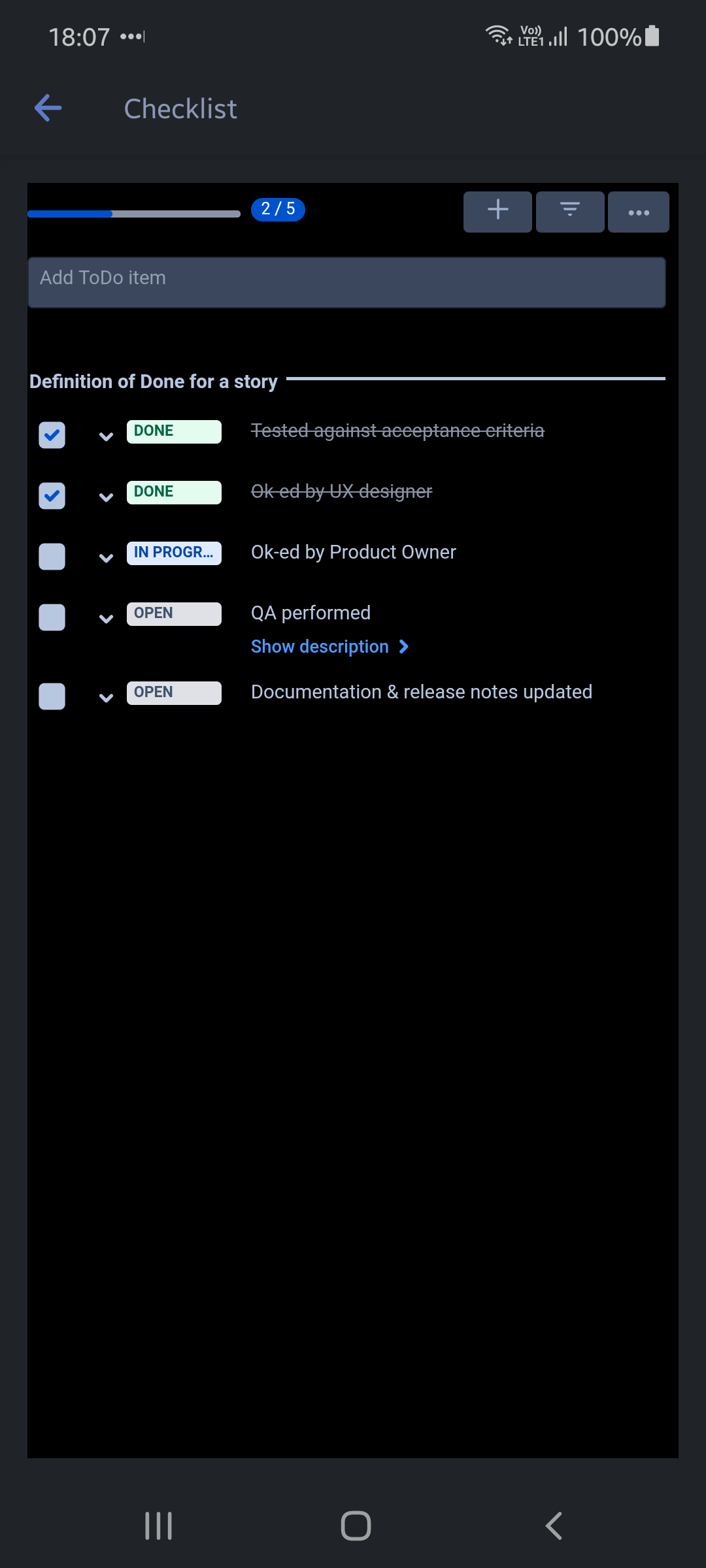
Task: Open OPEN status of 'QA performed'
Action: click(x=174, y=613)
